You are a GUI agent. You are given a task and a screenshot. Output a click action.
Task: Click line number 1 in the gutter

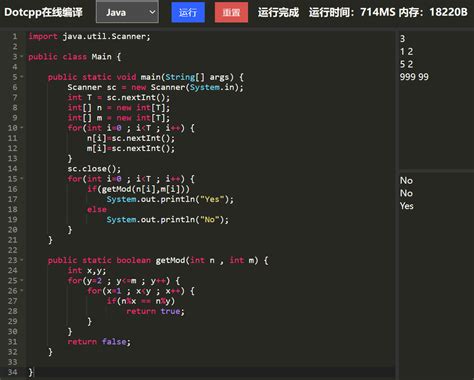click(14, 36)
